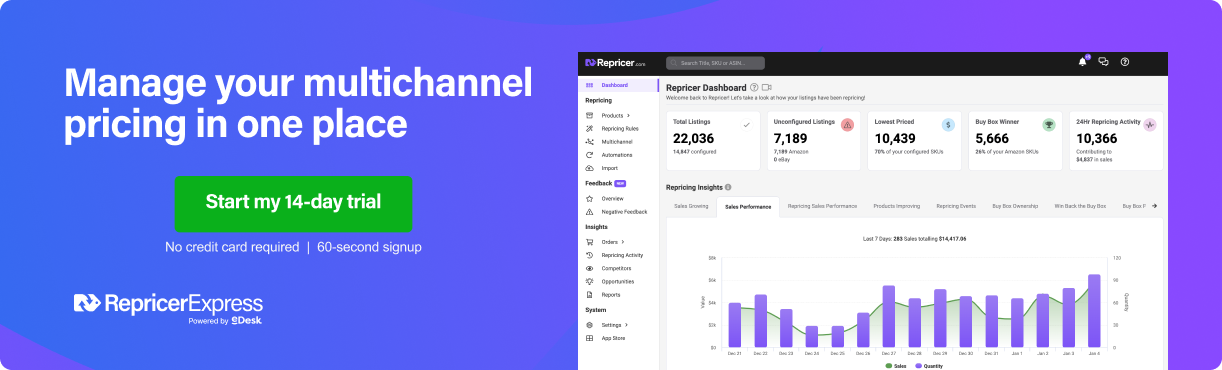Screen dimensions: 1222x370
Task: Click the 7,189 Unconfigured Listings value
Action: point(790,139)
